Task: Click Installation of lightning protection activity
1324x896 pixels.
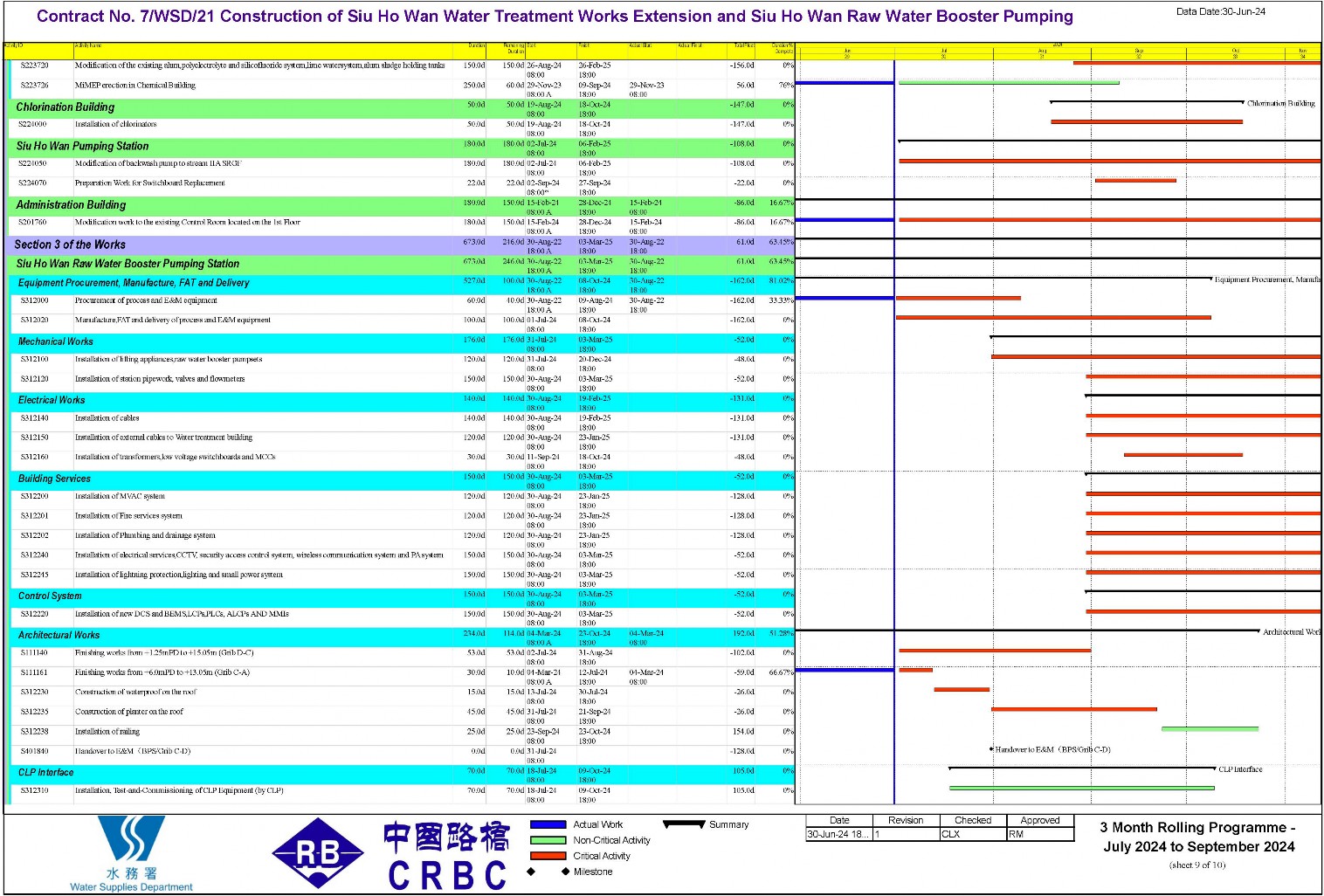Action: (x=179, y=575)
